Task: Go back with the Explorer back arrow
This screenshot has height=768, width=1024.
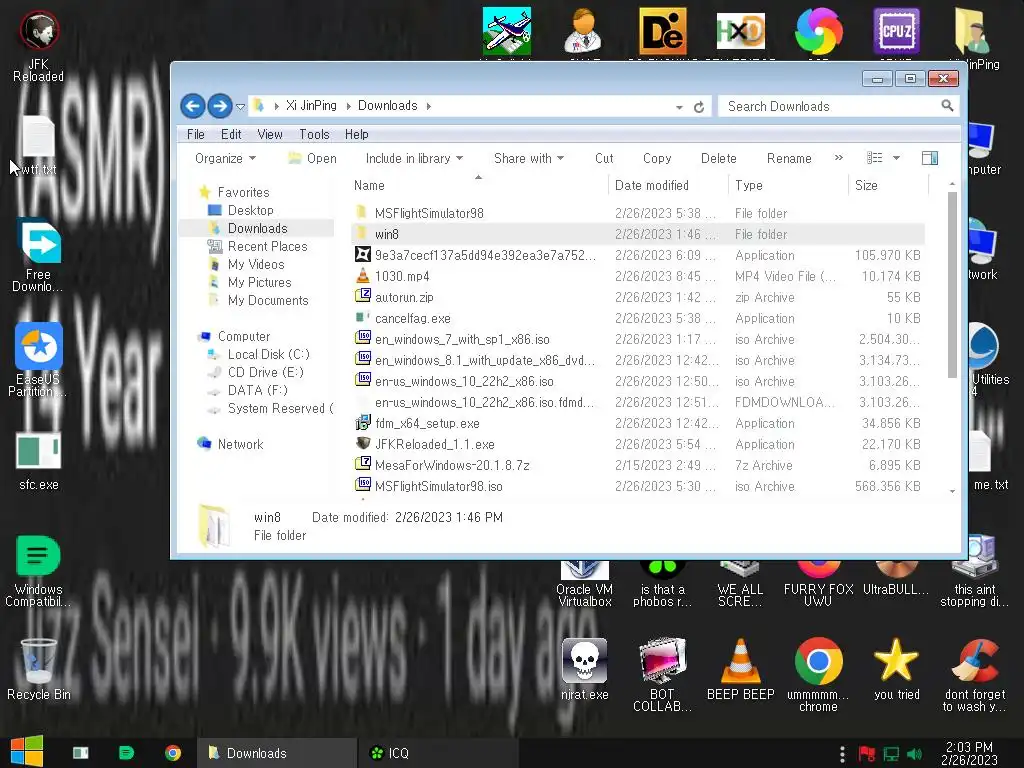Action: (x=193, y=106)
